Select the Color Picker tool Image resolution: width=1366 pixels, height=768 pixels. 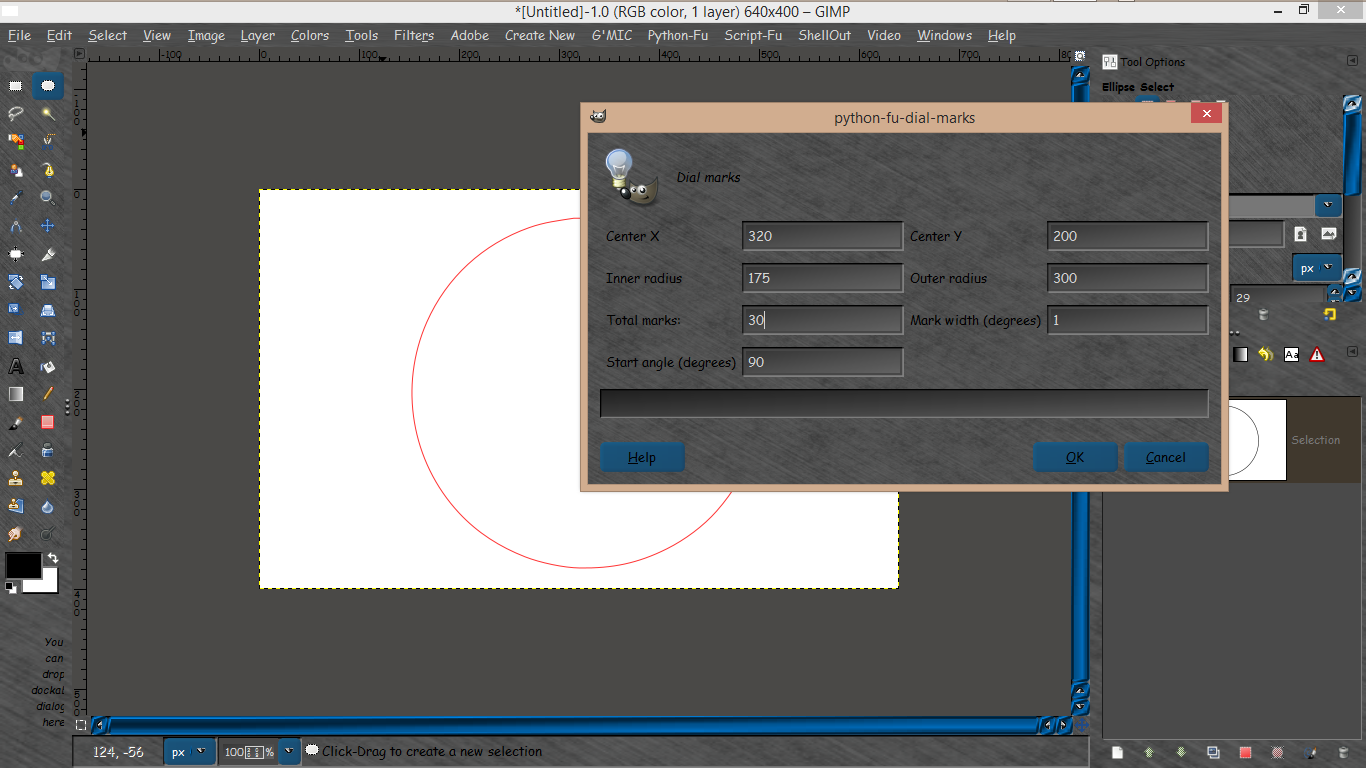16,198
